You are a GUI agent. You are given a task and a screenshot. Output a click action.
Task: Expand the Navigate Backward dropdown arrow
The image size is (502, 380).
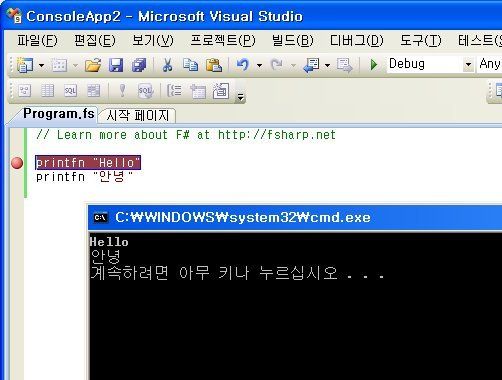coord(327,65)
